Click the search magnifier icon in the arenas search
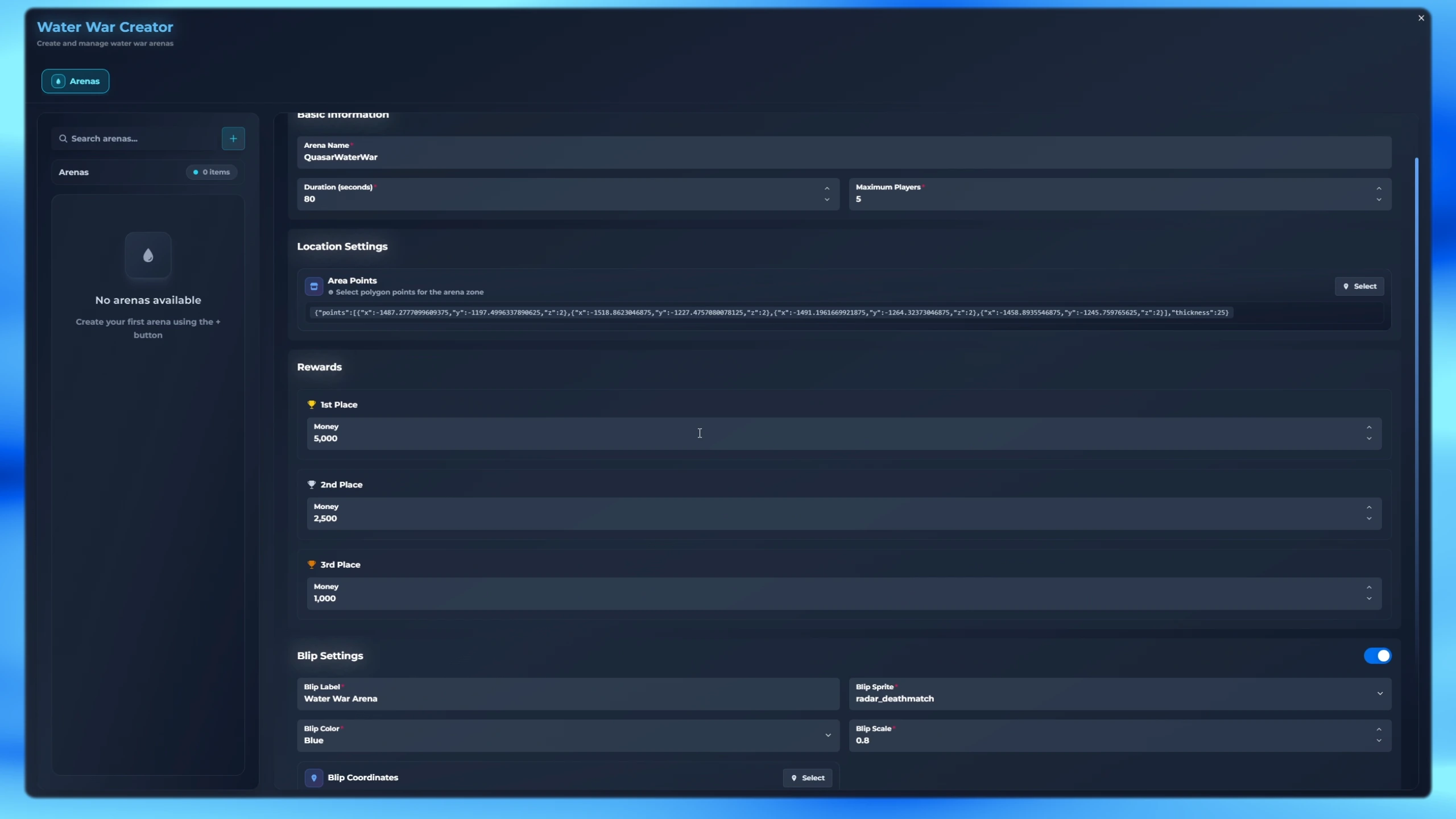 pyautogui.click(x=63, y=139)
